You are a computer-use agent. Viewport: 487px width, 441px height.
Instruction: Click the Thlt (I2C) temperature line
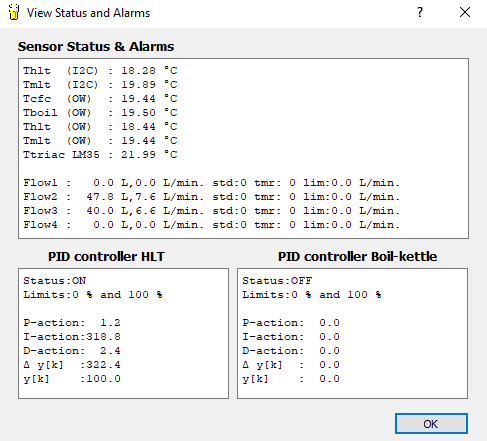tap(100, 71)
